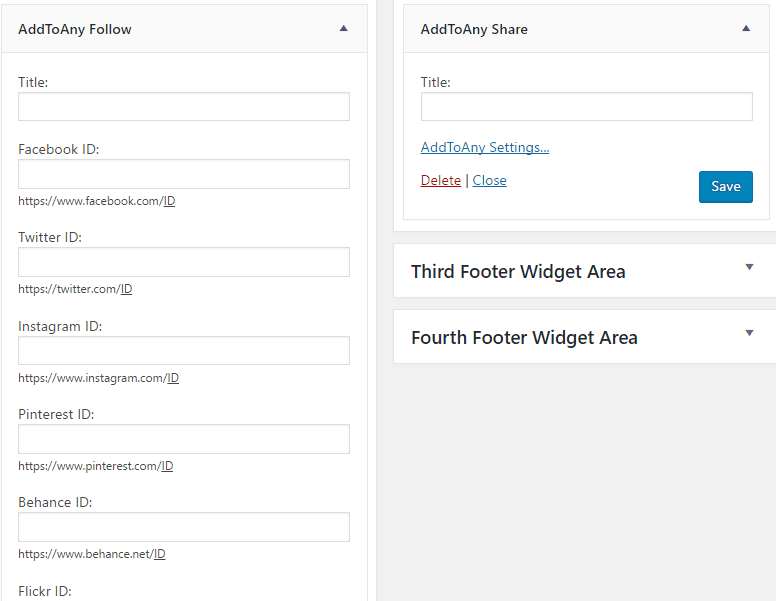
Task: Expand Fourth Footer Widget Area arrow
Action: (749, 333)
